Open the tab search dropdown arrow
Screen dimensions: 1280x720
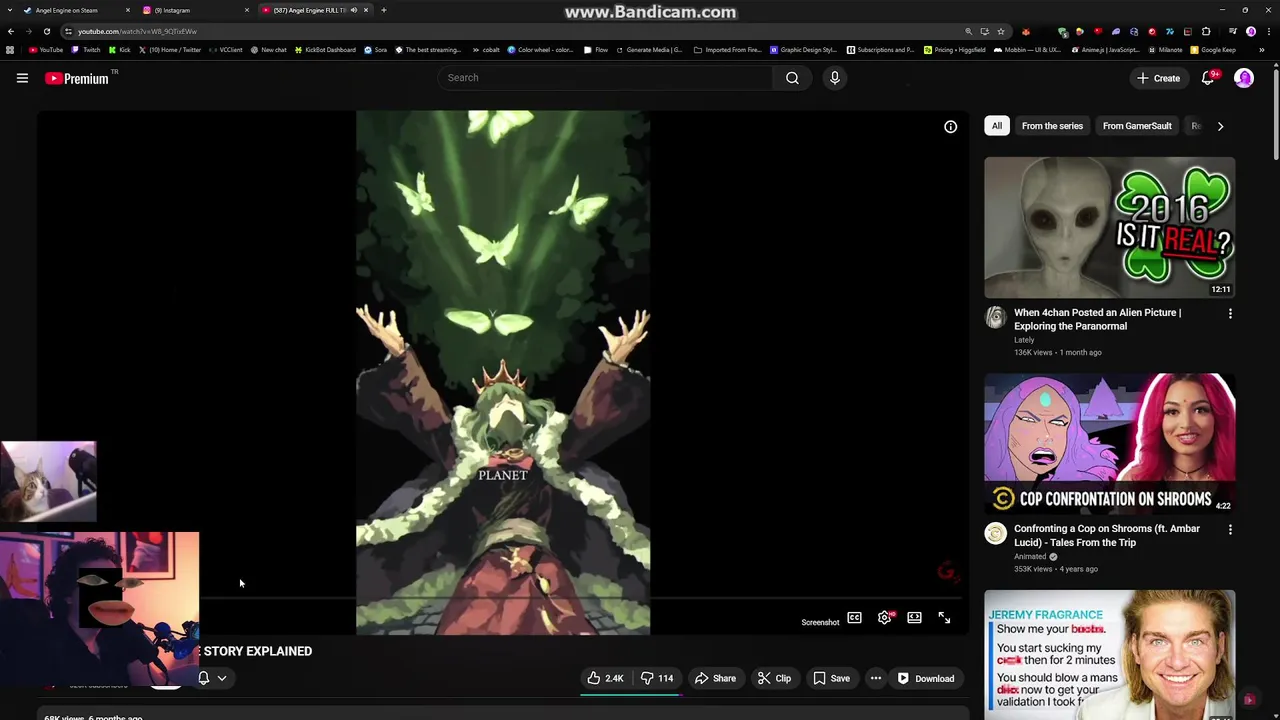click(x=10, y=10)
